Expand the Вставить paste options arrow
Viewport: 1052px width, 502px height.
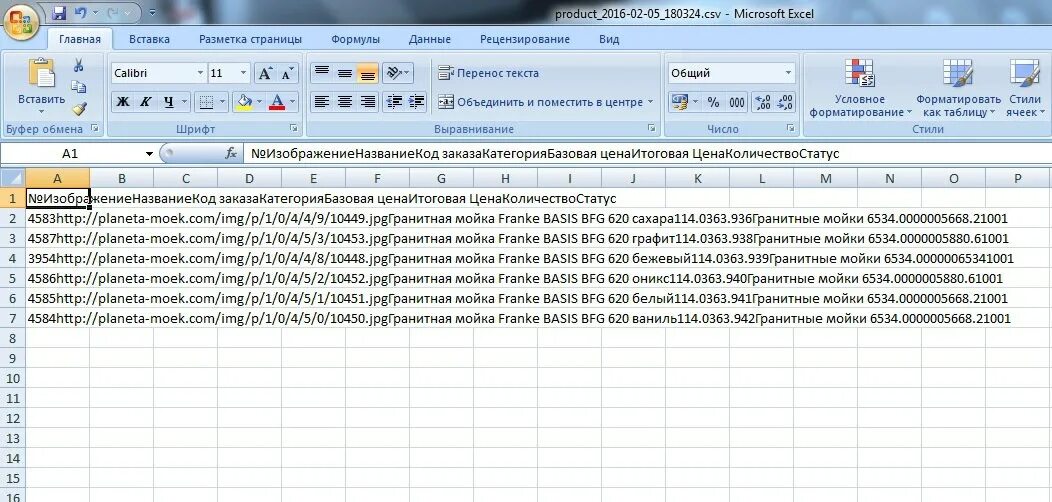click(41, 111)
